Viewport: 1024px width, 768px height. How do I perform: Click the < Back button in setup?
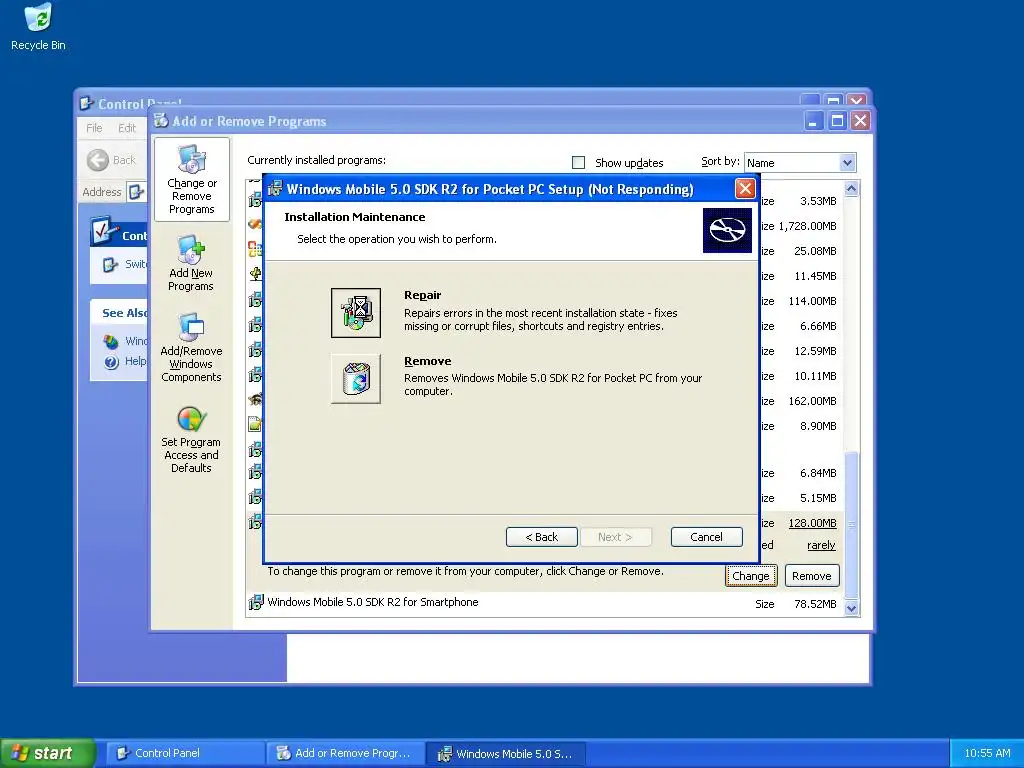pos(541,537)
